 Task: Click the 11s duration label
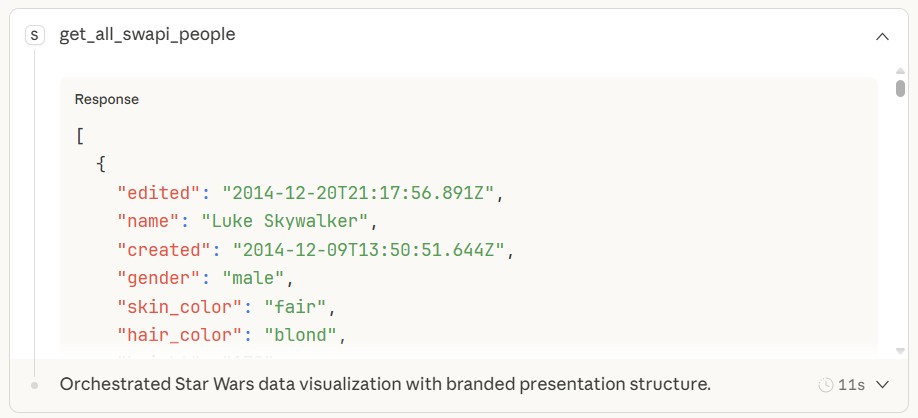852,384
